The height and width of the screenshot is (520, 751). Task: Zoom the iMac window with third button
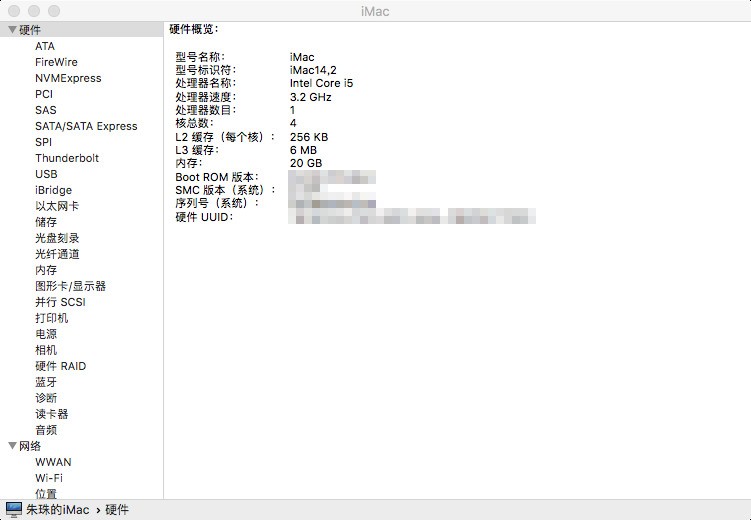(54, 11)
